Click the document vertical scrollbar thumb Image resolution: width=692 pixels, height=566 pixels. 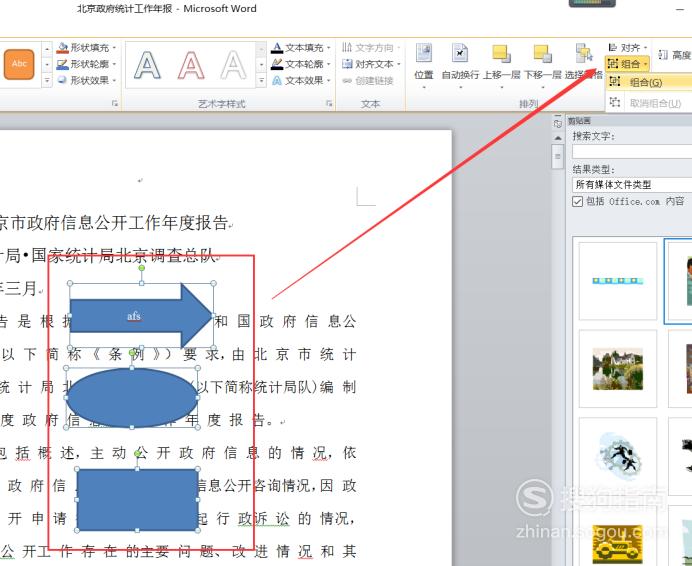pos(558,156)
